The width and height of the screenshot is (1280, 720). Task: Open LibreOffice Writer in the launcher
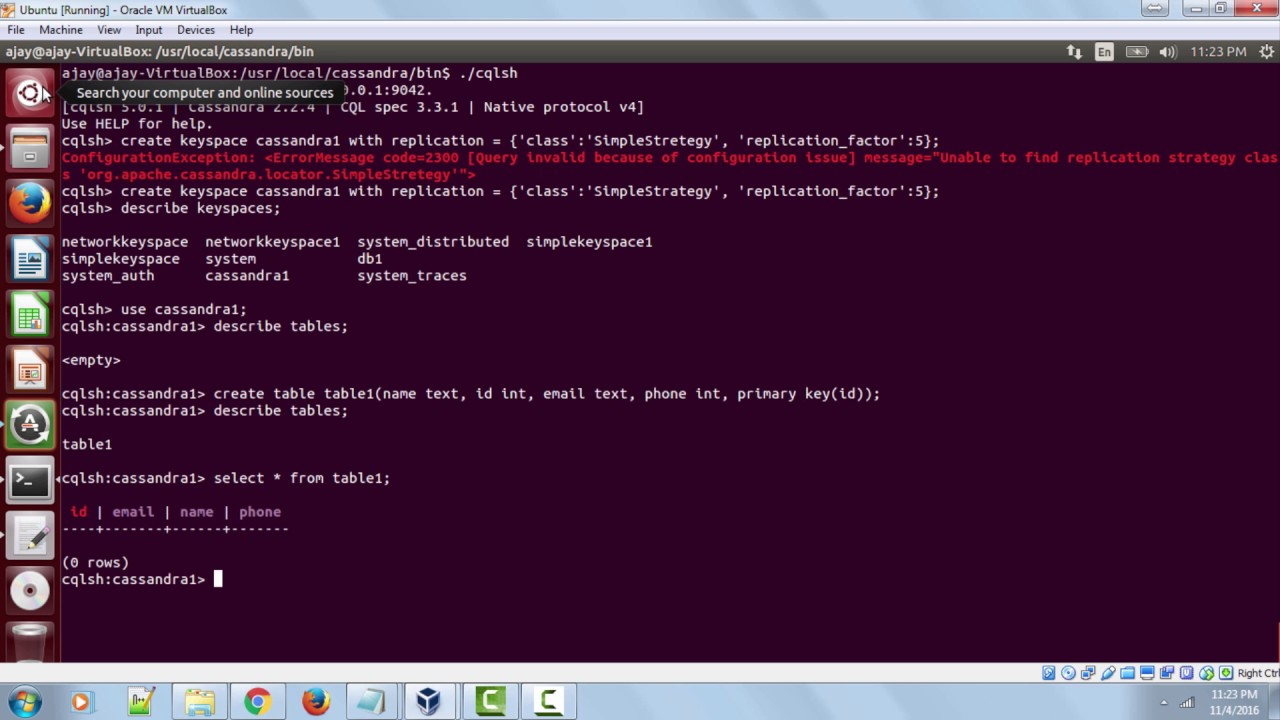point(29,260)
